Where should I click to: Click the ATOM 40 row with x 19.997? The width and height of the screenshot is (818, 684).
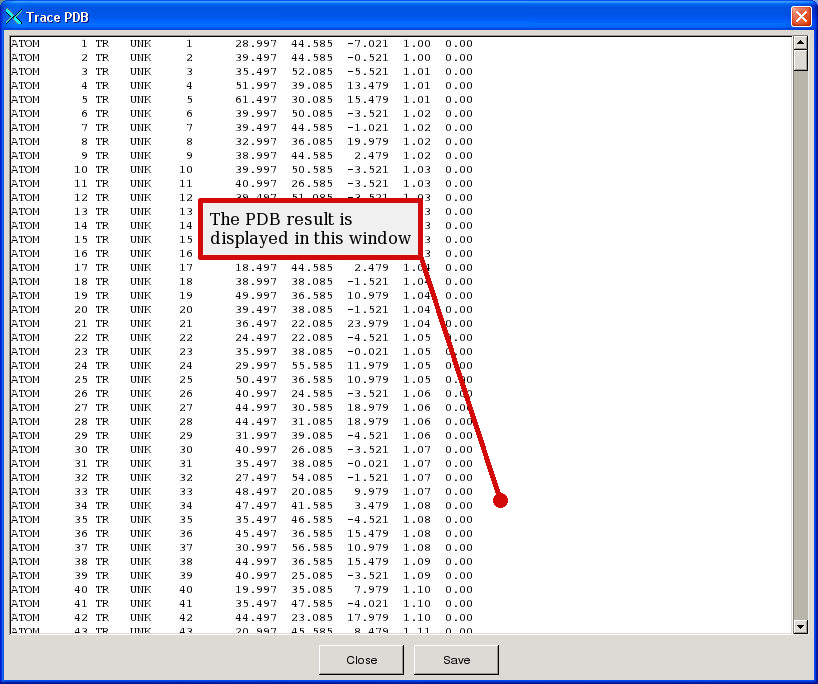(x=240, y=590)
